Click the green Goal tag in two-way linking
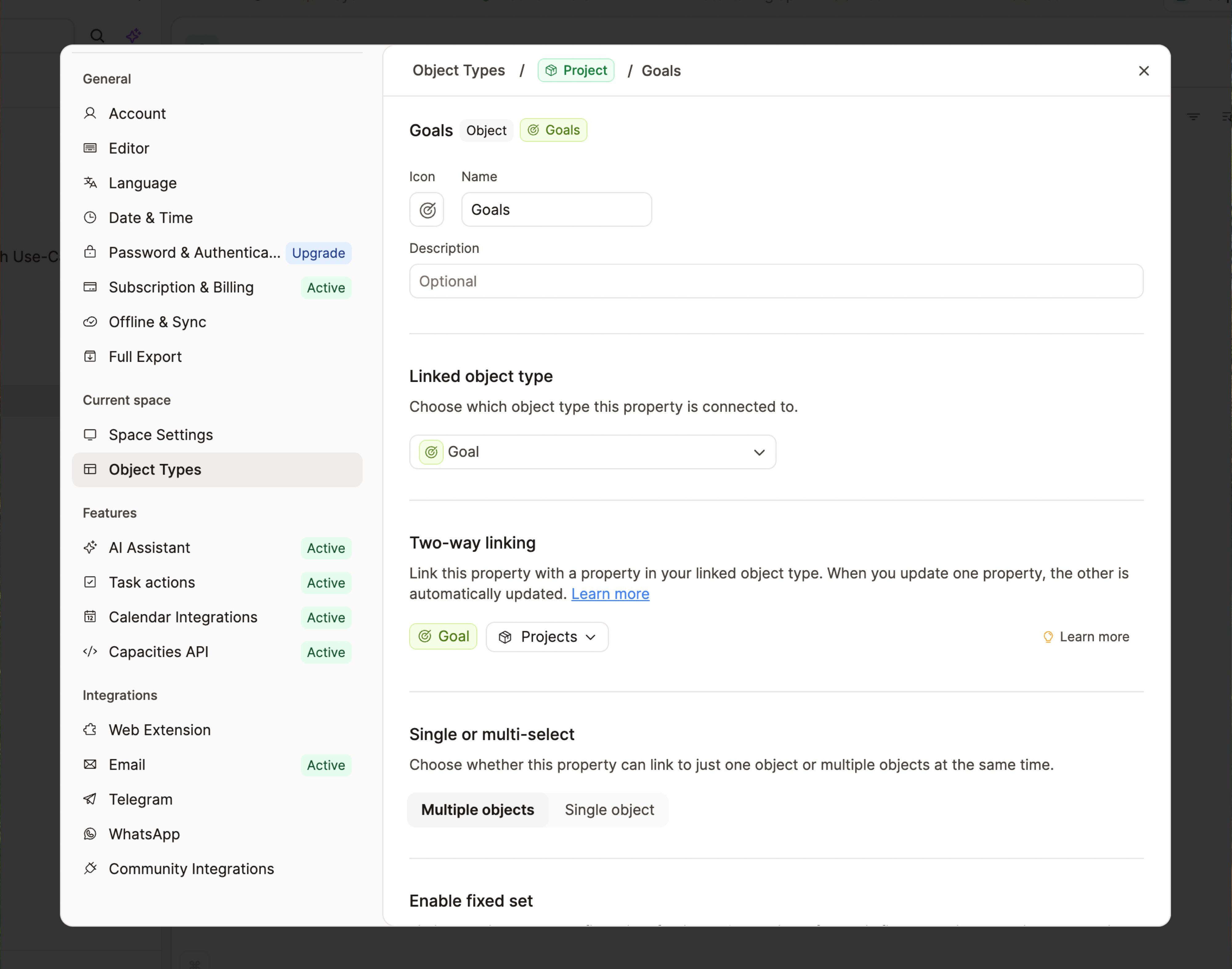 coord(443,637)
